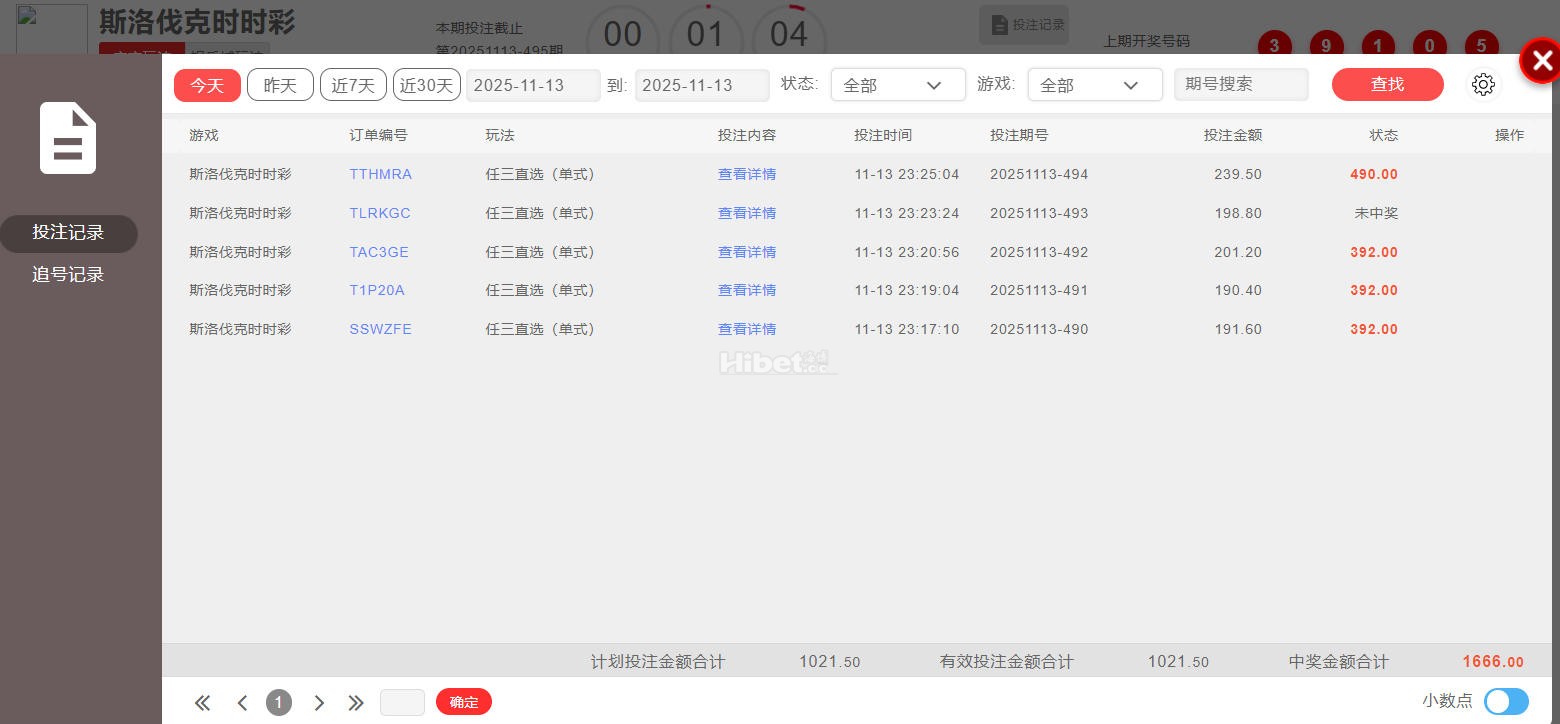The image size is (1560, 724).
Task: Open the 状态 status dropdown
Action: (x=897, y=84)
